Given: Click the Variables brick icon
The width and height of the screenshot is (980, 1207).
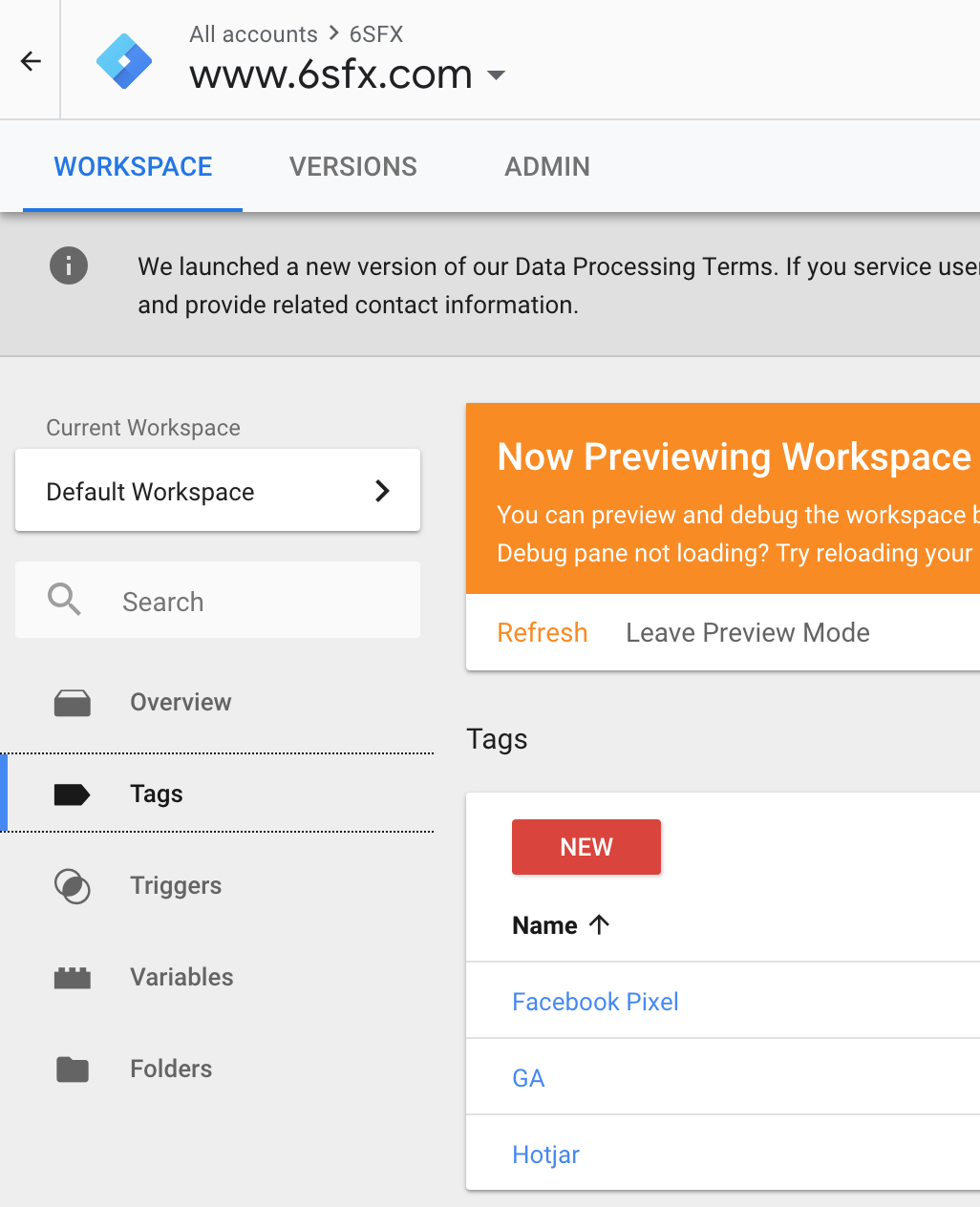Looking at the screenshot, I should [73, 978].
